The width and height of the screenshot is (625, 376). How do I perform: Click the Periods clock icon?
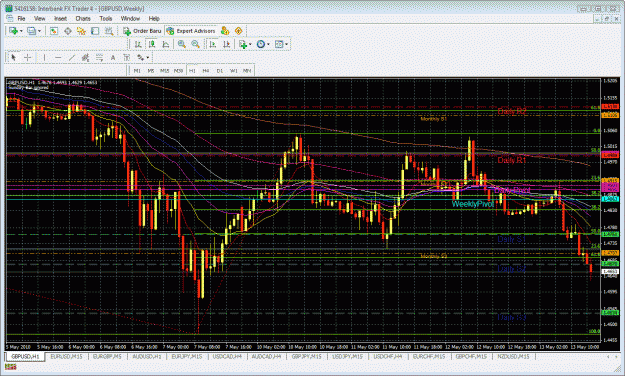click(x=261, y=44)
